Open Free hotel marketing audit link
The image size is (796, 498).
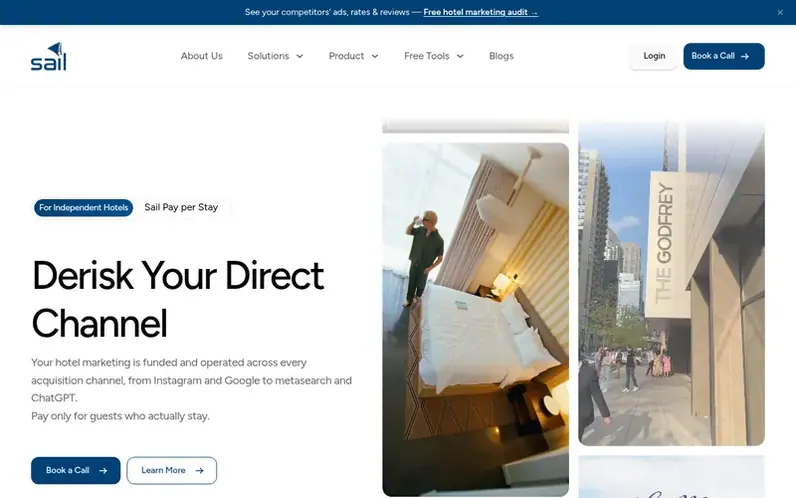[480, 12]
